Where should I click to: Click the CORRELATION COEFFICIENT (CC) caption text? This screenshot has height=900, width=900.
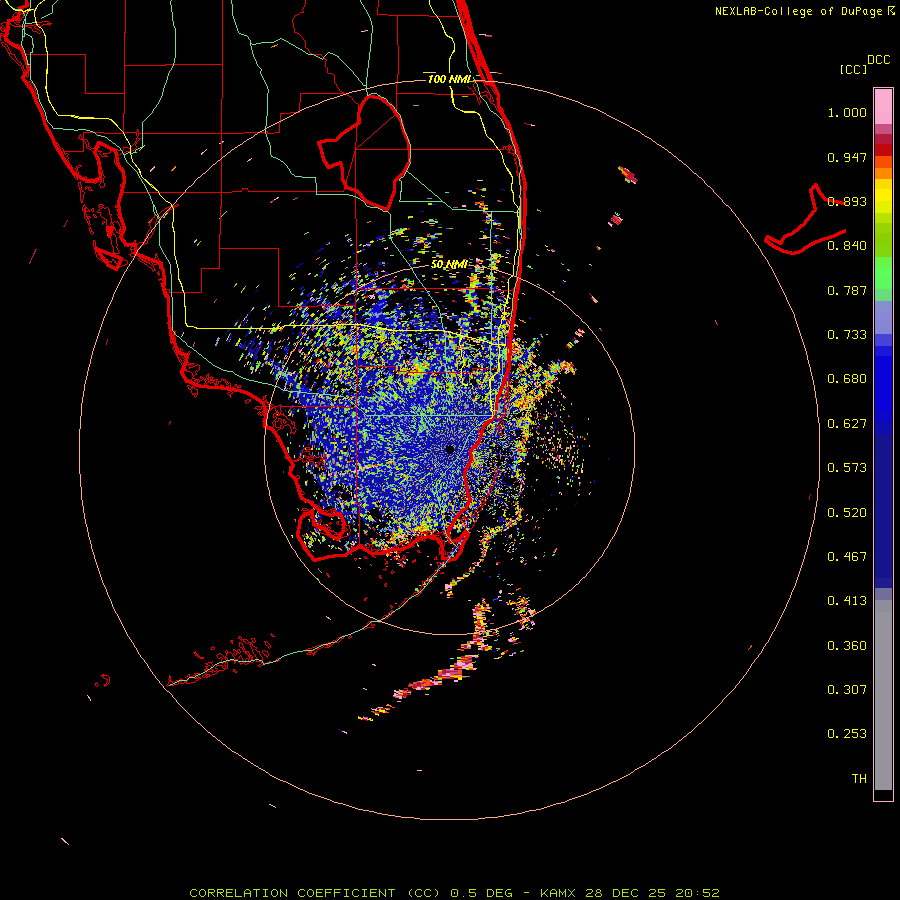(315, 893)
